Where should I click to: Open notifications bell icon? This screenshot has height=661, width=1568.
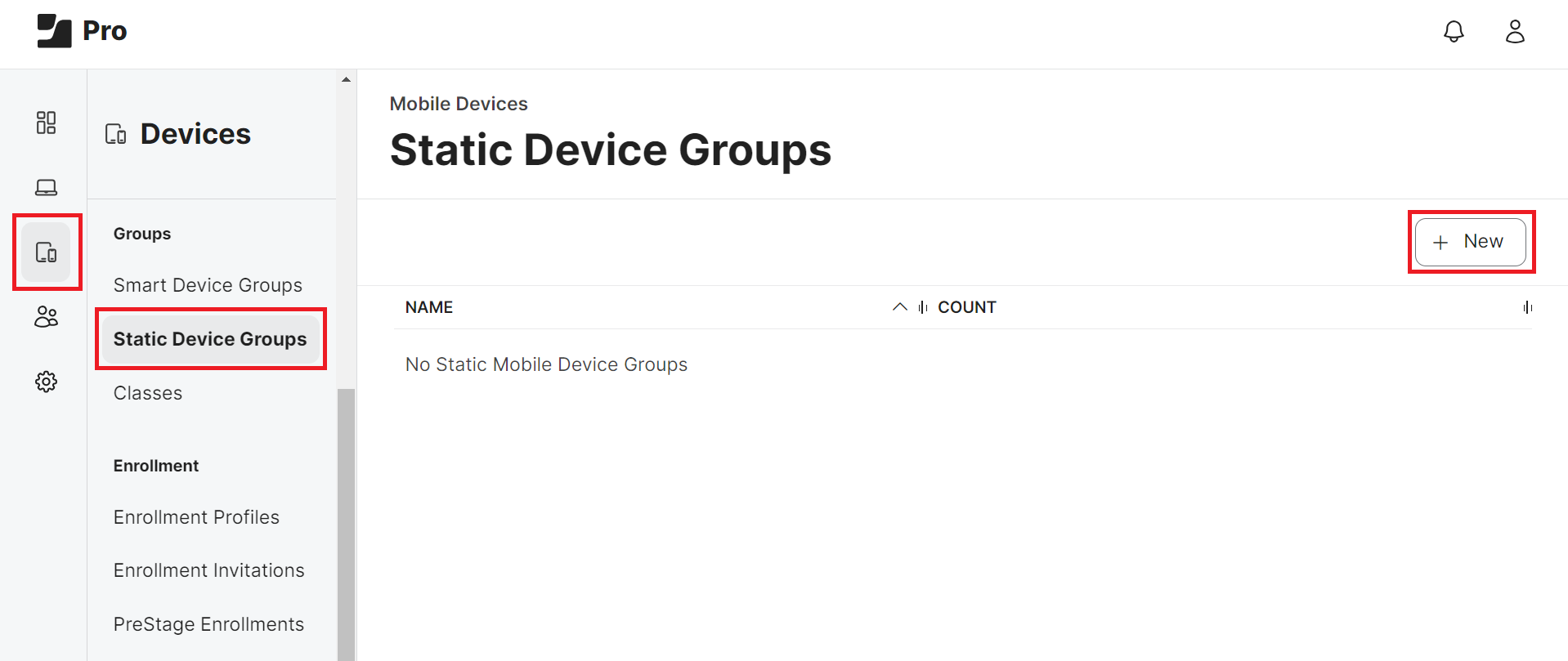1454,32
